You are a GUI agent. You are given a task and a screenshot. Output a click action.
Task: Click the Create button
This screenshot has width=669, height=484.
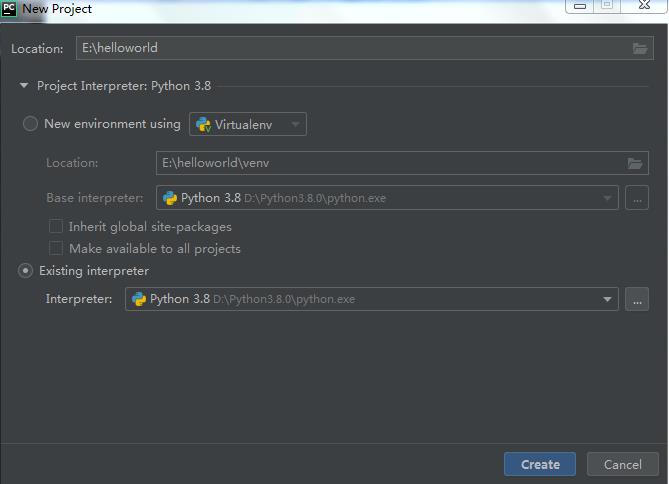(x=540, y=464)
